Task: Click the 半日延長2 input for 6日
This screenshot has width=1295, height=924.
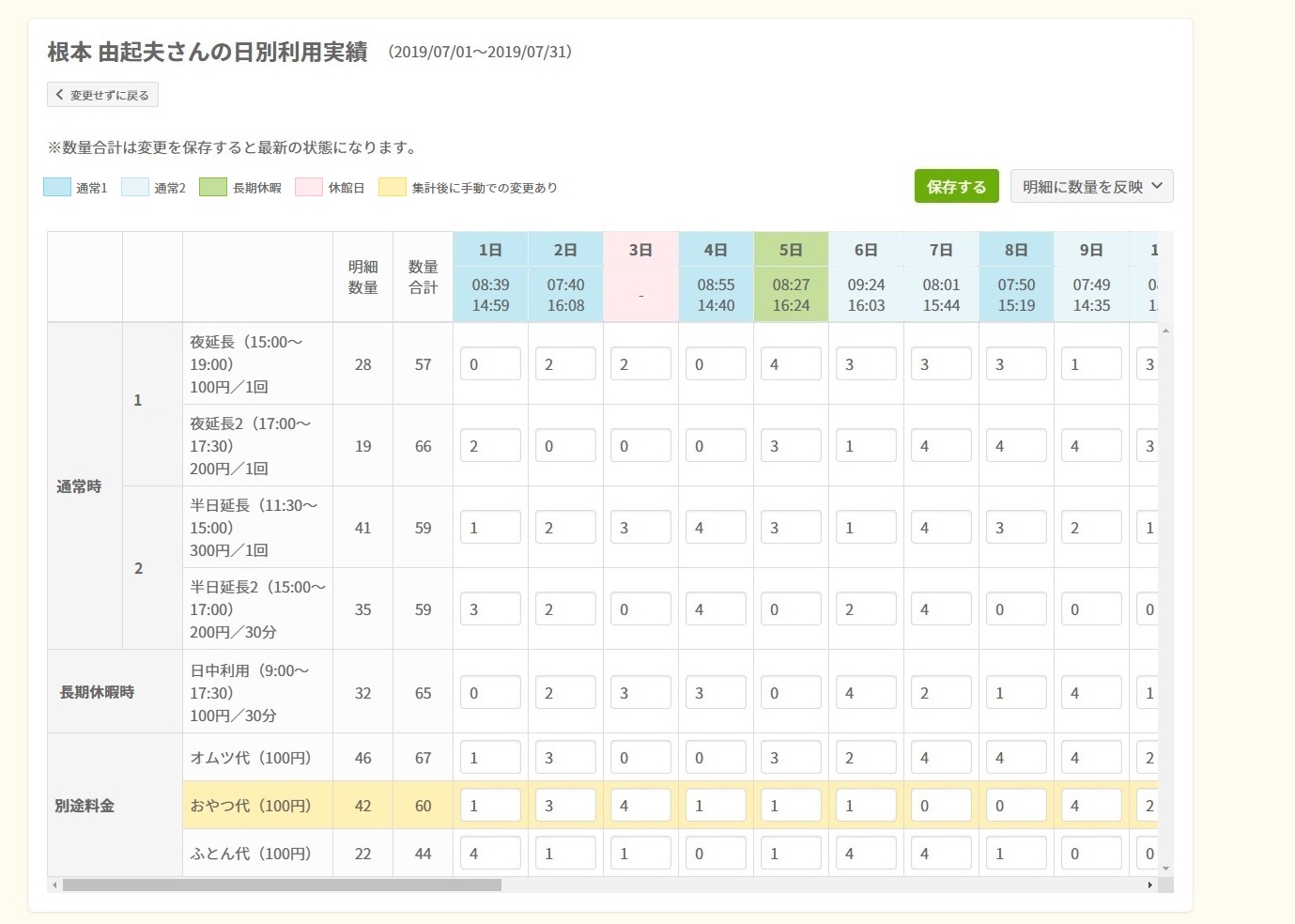Action: coord(866,609)
